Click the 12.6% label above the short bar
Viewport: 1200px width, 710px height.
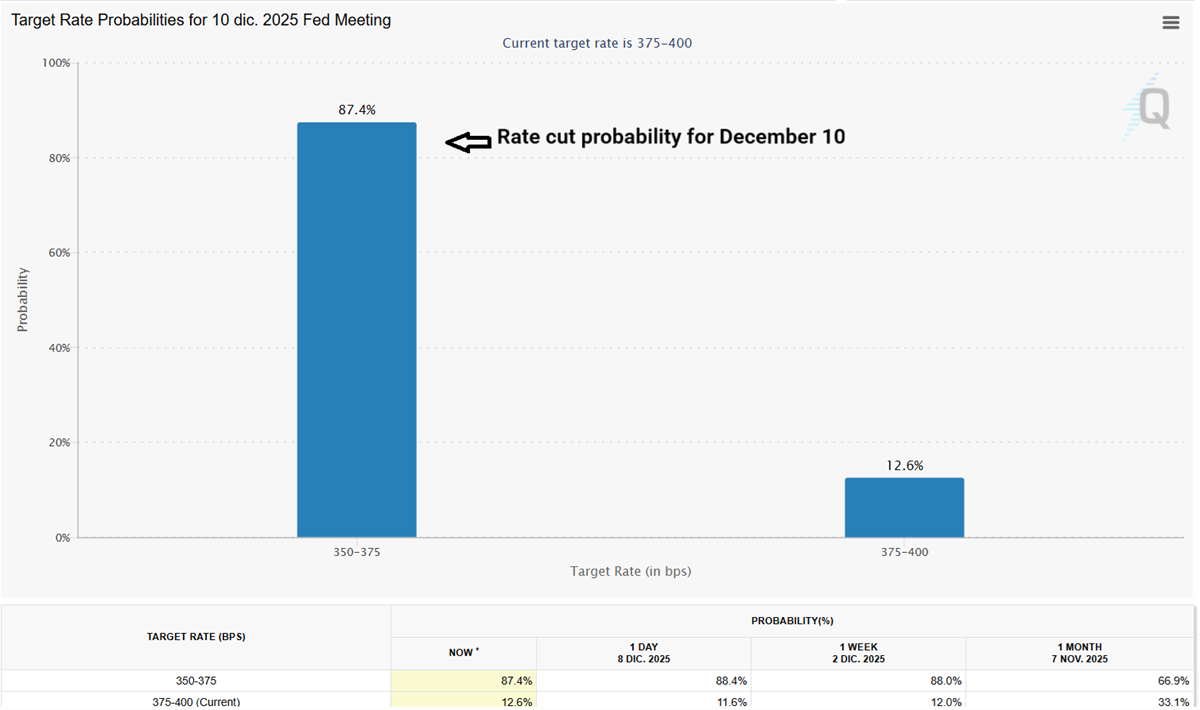[904, 464]
